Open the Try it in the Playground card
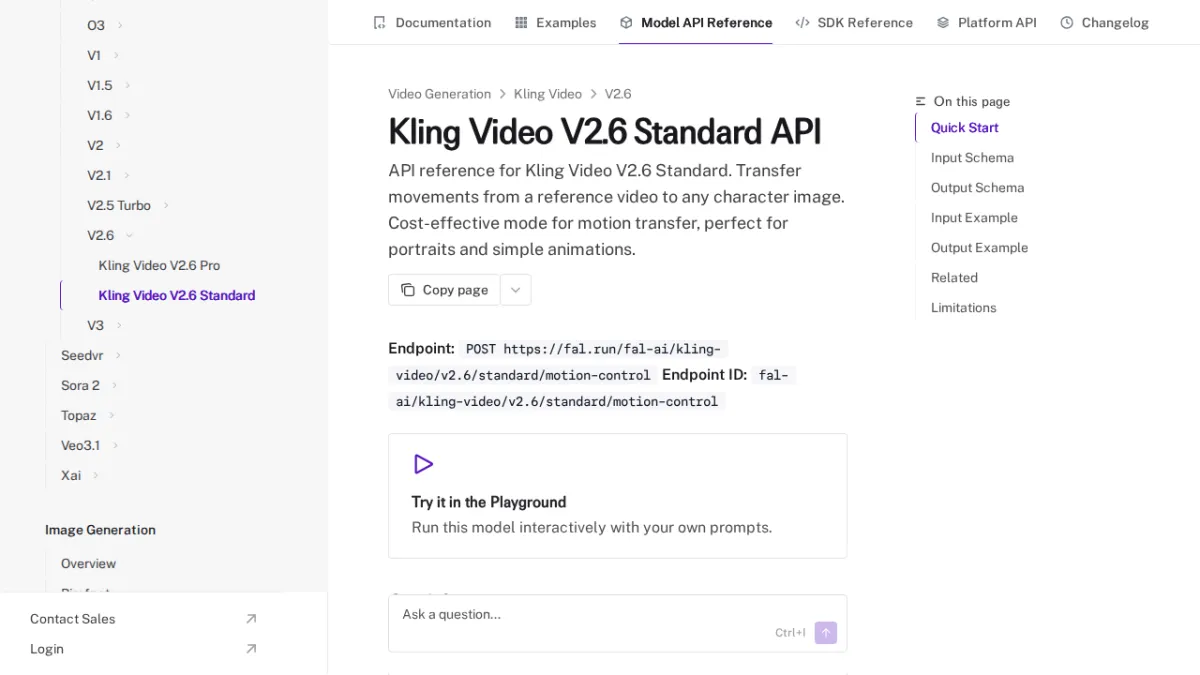1200x675 pixels. coord(617,496)
